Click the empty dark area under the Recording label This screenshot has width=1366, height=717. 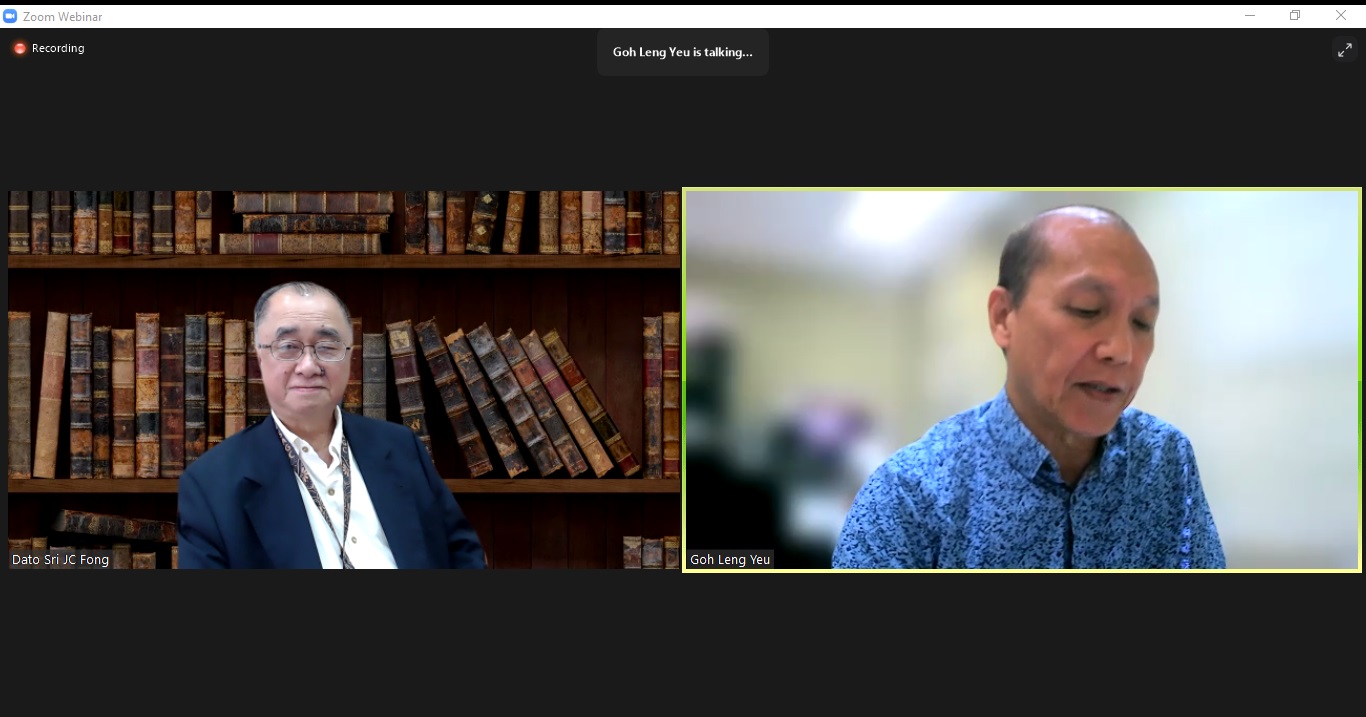pos(60,120)
